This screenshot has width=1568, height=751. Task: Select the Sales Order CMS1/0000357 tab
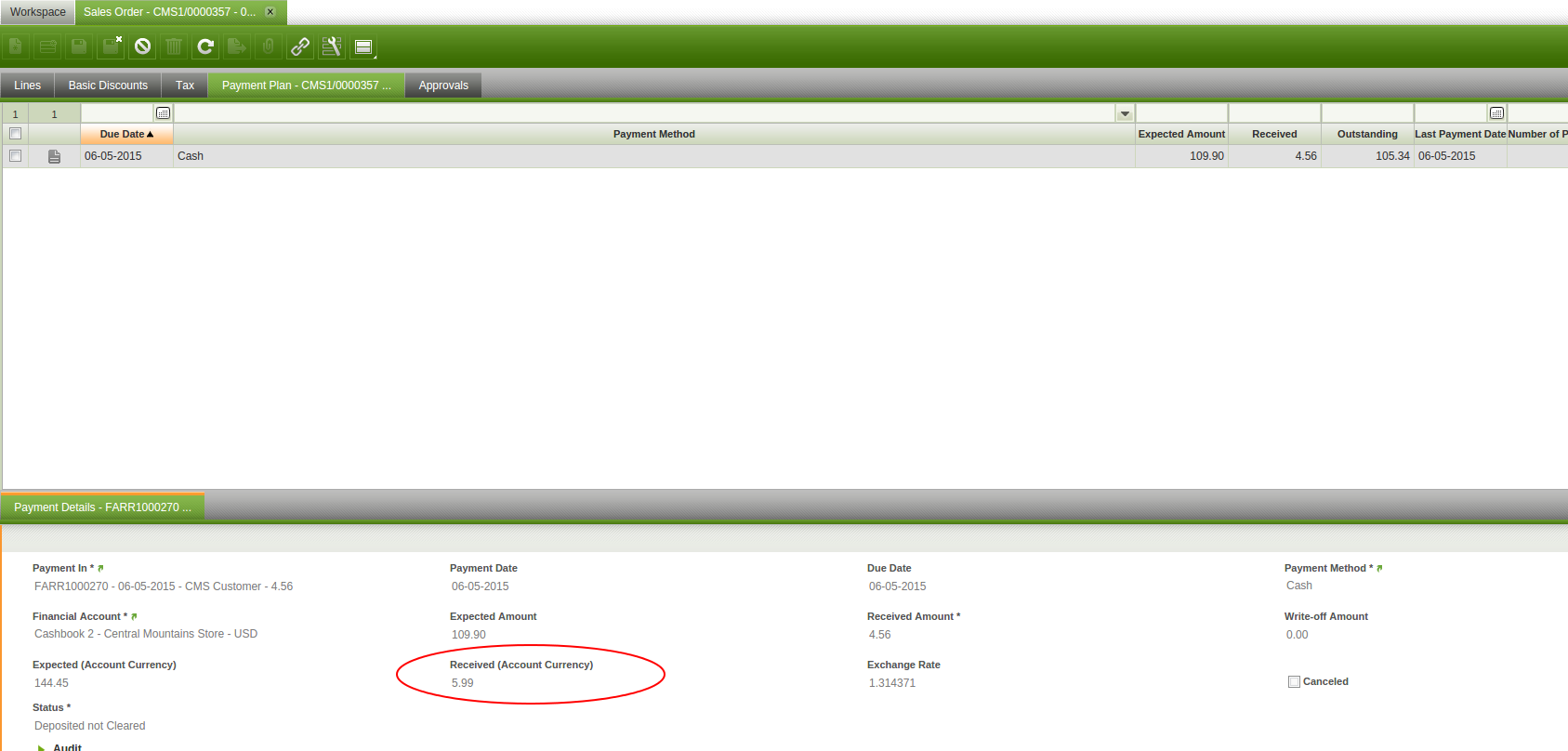coord(170,12)
